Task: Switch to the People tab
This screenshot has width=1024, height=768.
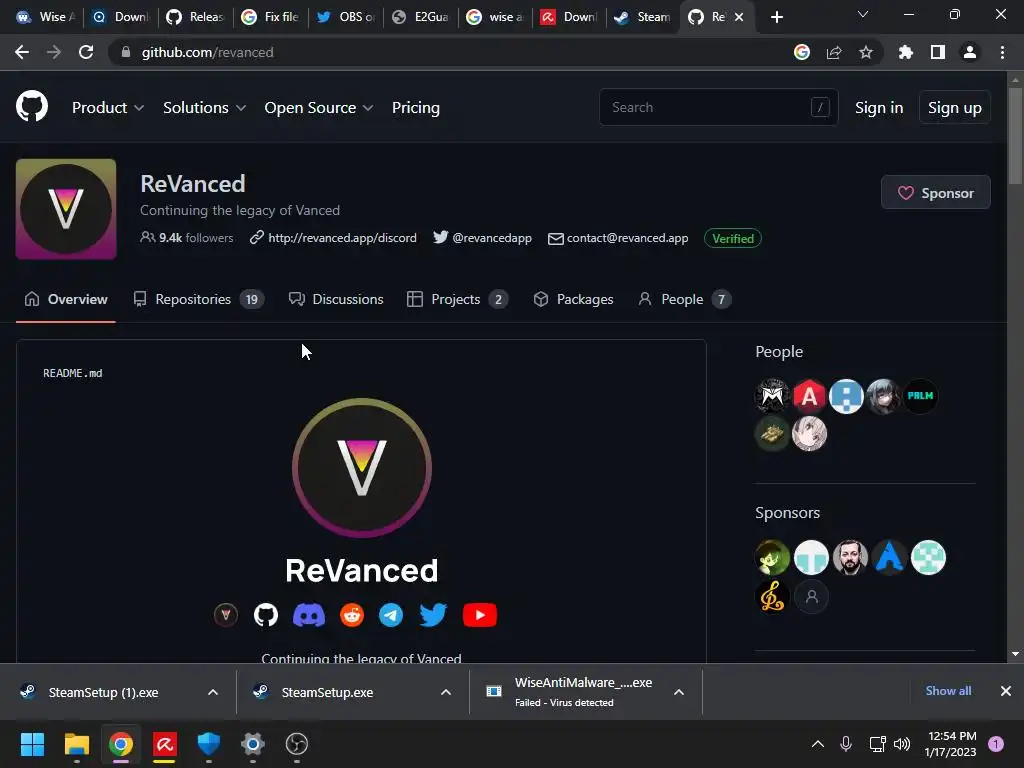Action: coord(684,299)
